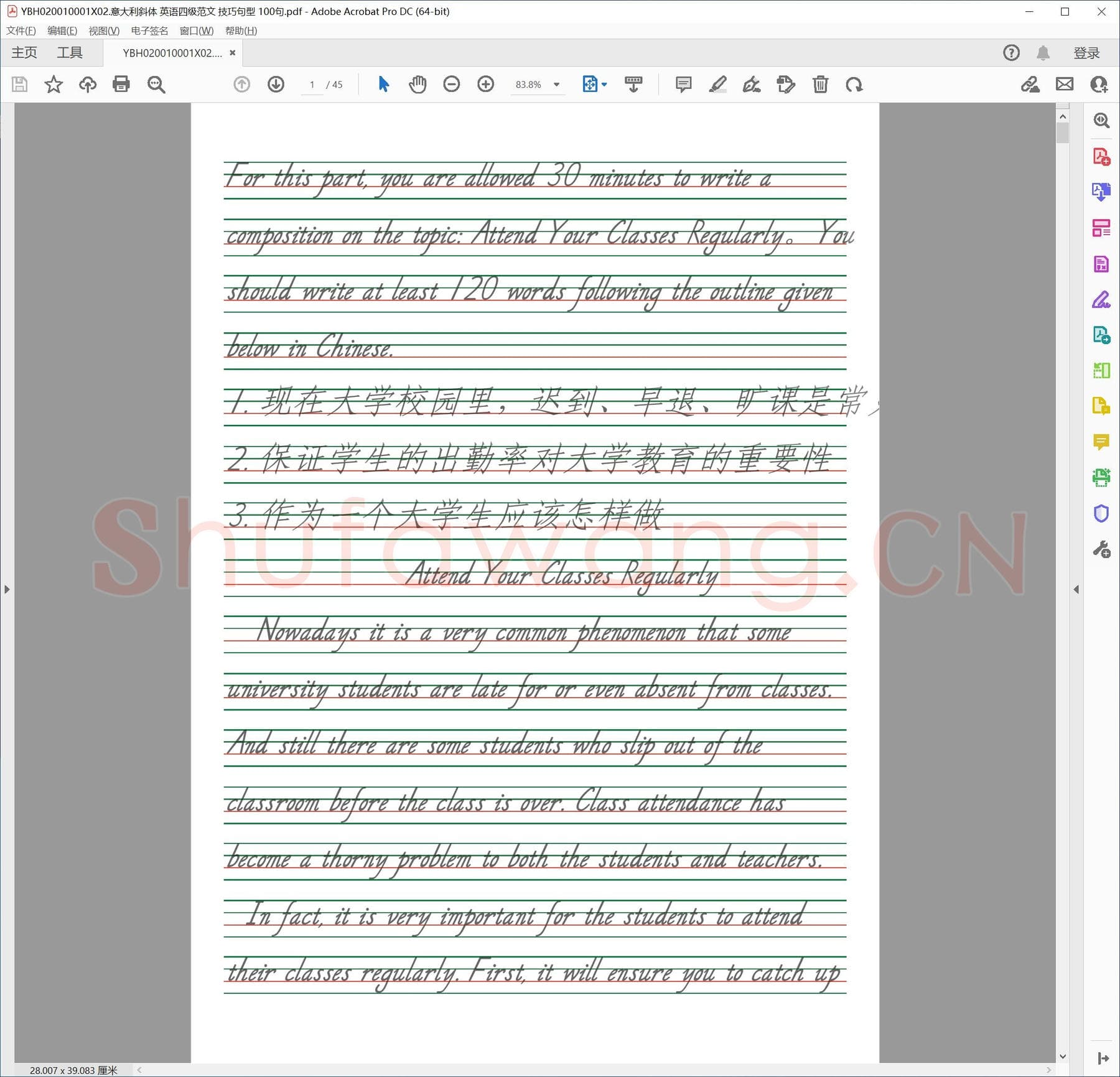This screenshot has height=1077, width=1120.
Task: Print the document with printer icon
Action: [121, 84]
